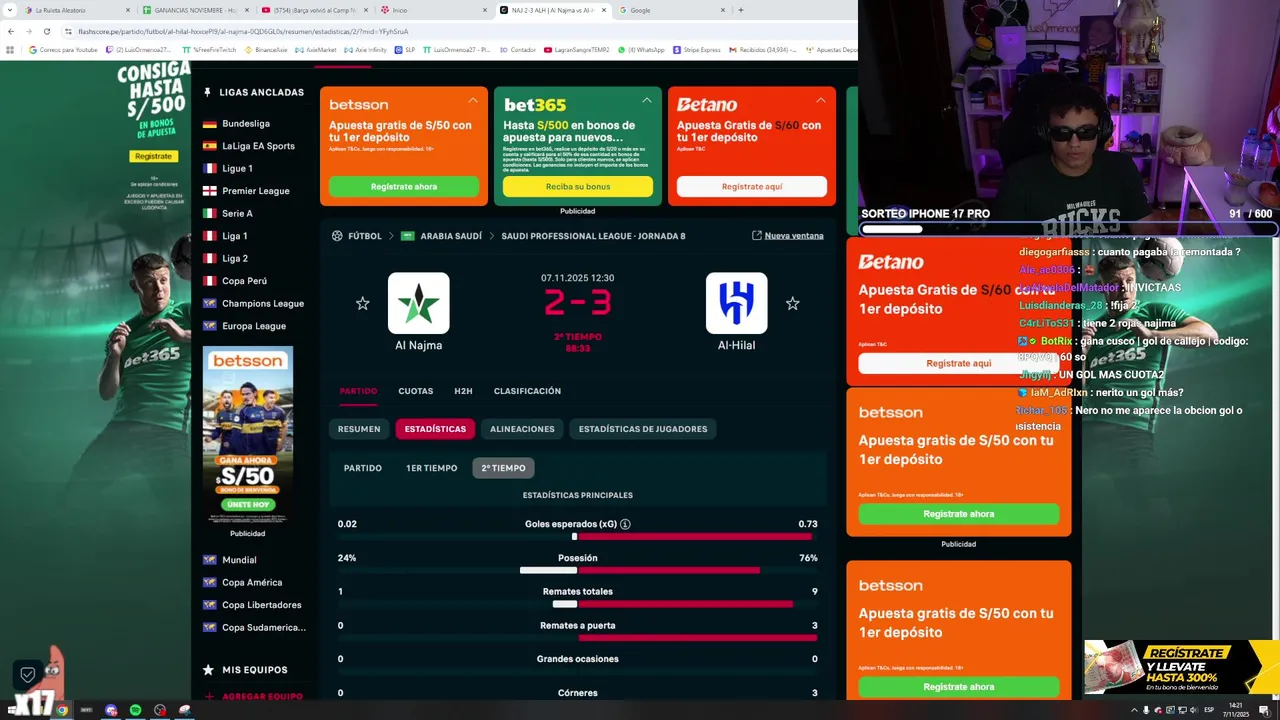1280x720 pixels.
Task: Click the betsson Boca Juniors S/50 ad
Action: click(248, 435)
